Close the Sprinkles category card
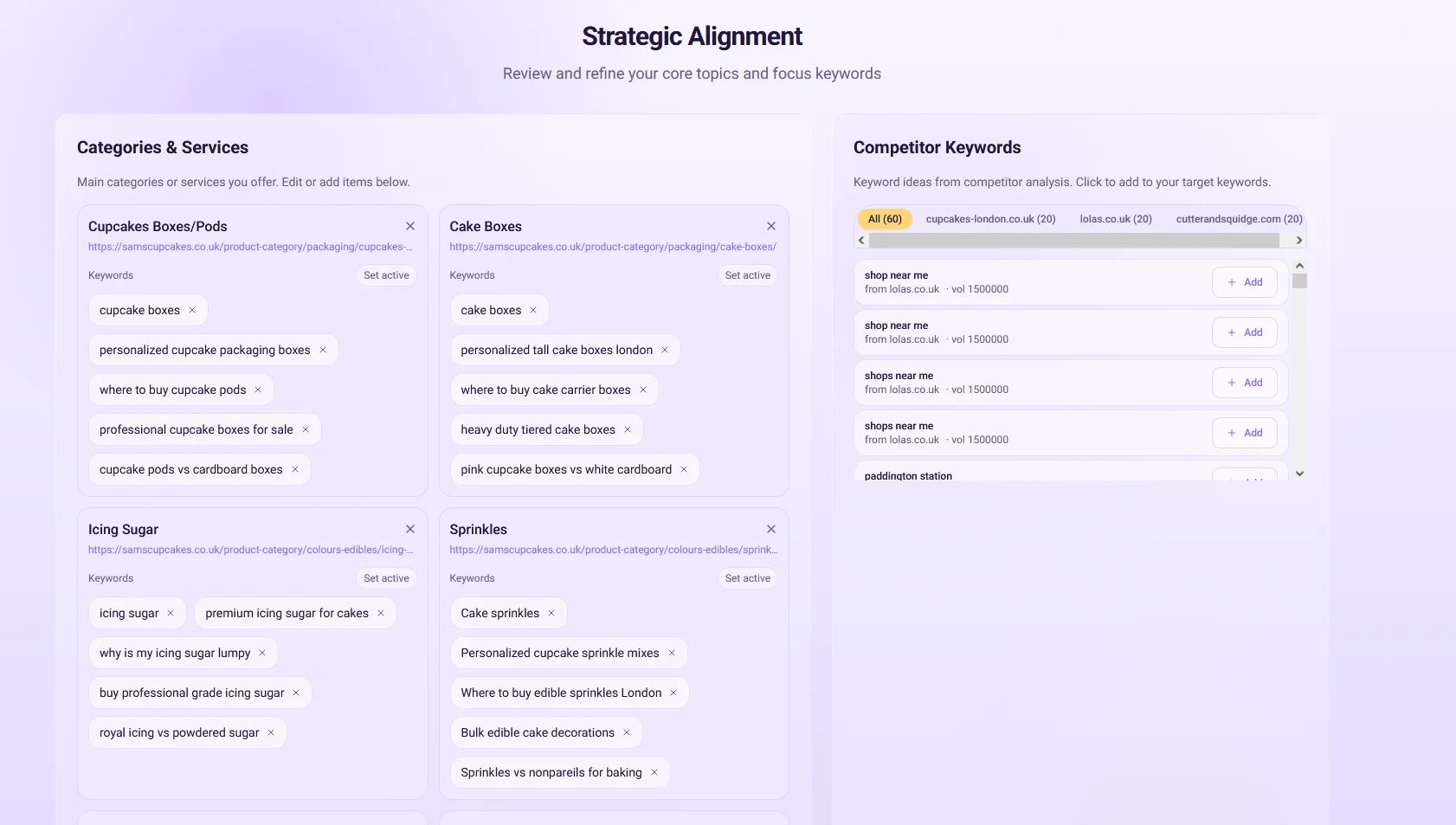1456x825 pixels. (x=770, y=528)
